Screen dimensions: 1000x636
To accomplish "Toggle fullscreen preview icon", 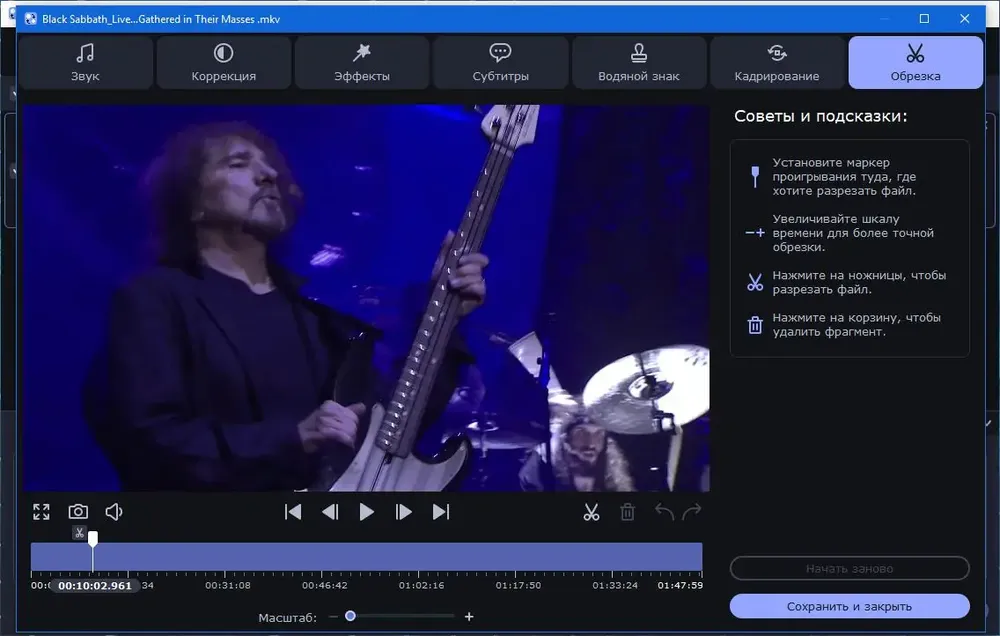I will [41, 512].
